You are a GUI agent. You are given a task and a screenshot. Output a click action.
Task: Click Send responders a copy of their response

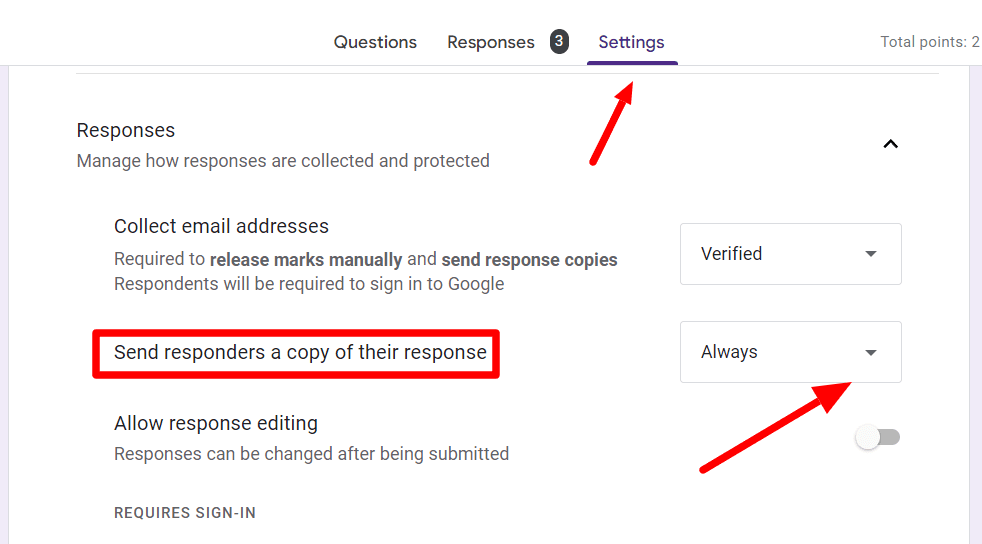pyautogui.click(x=300, y=352)
